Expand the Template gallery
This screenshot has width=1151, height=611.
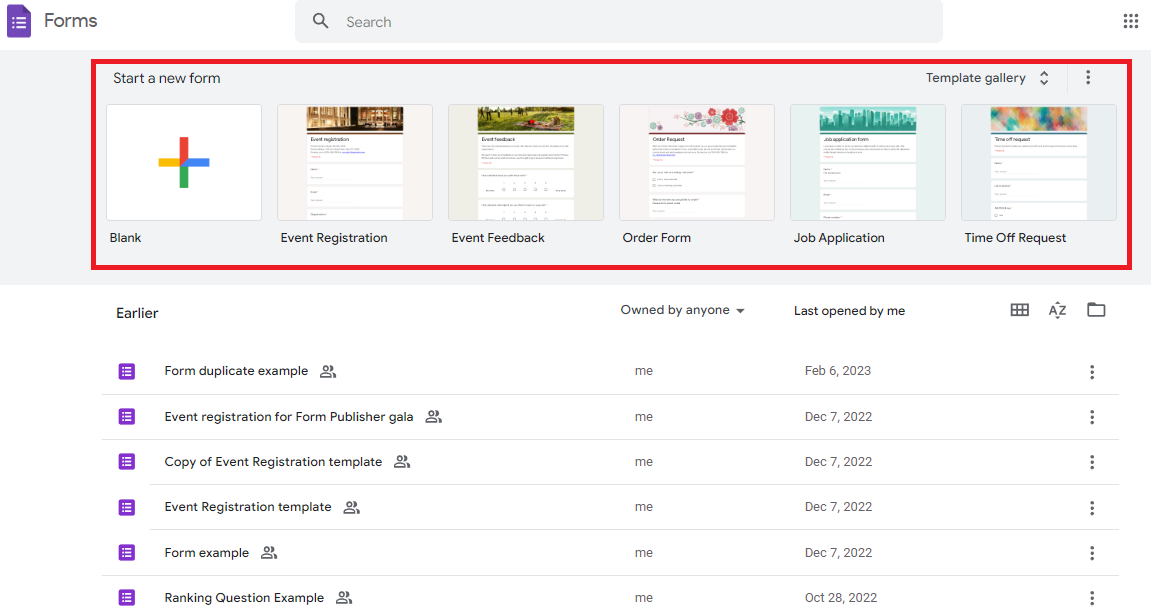[x=987, y=78]
